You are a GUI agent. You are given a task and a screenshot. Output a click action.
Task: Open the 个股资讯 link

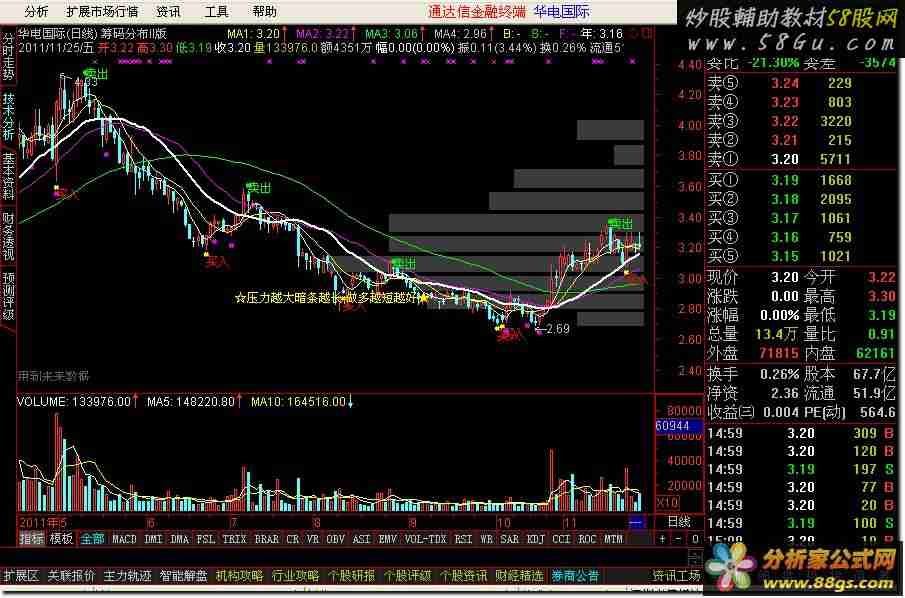point(463,575)
